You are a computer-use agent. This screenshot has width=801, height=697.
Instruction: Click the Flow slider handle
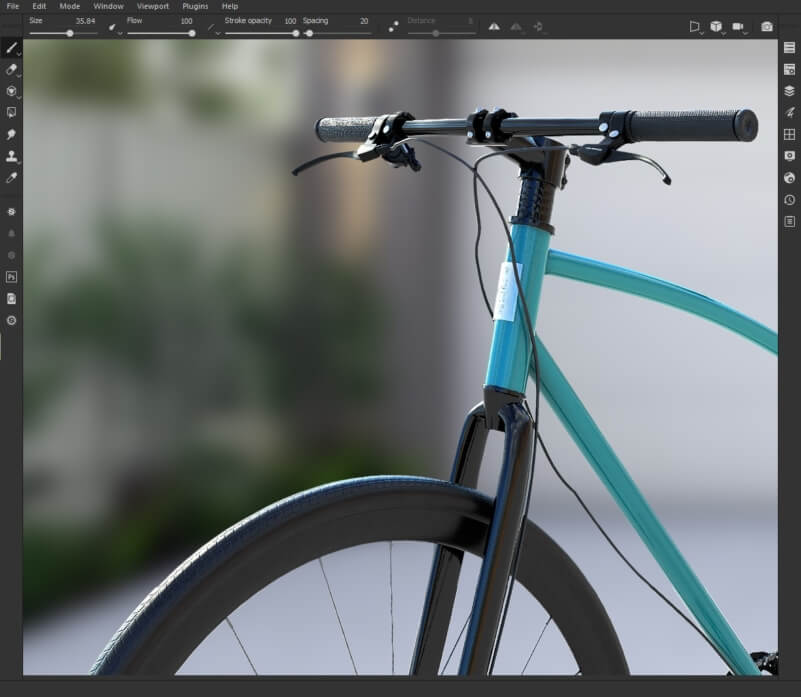click(191, 33)
